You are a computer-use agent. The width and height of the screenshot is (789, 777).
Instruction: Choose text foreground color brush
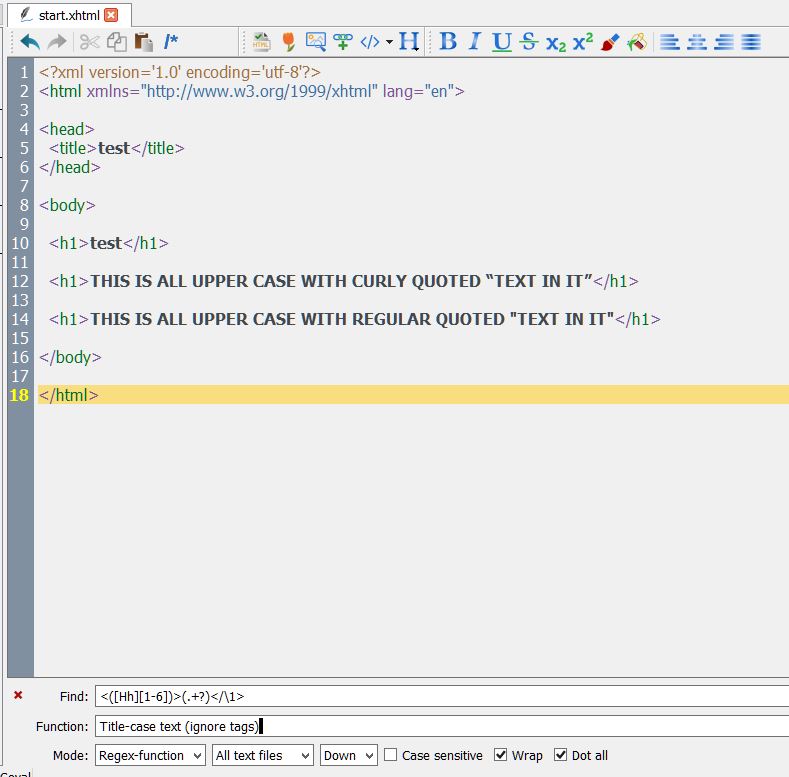(609, 42)
